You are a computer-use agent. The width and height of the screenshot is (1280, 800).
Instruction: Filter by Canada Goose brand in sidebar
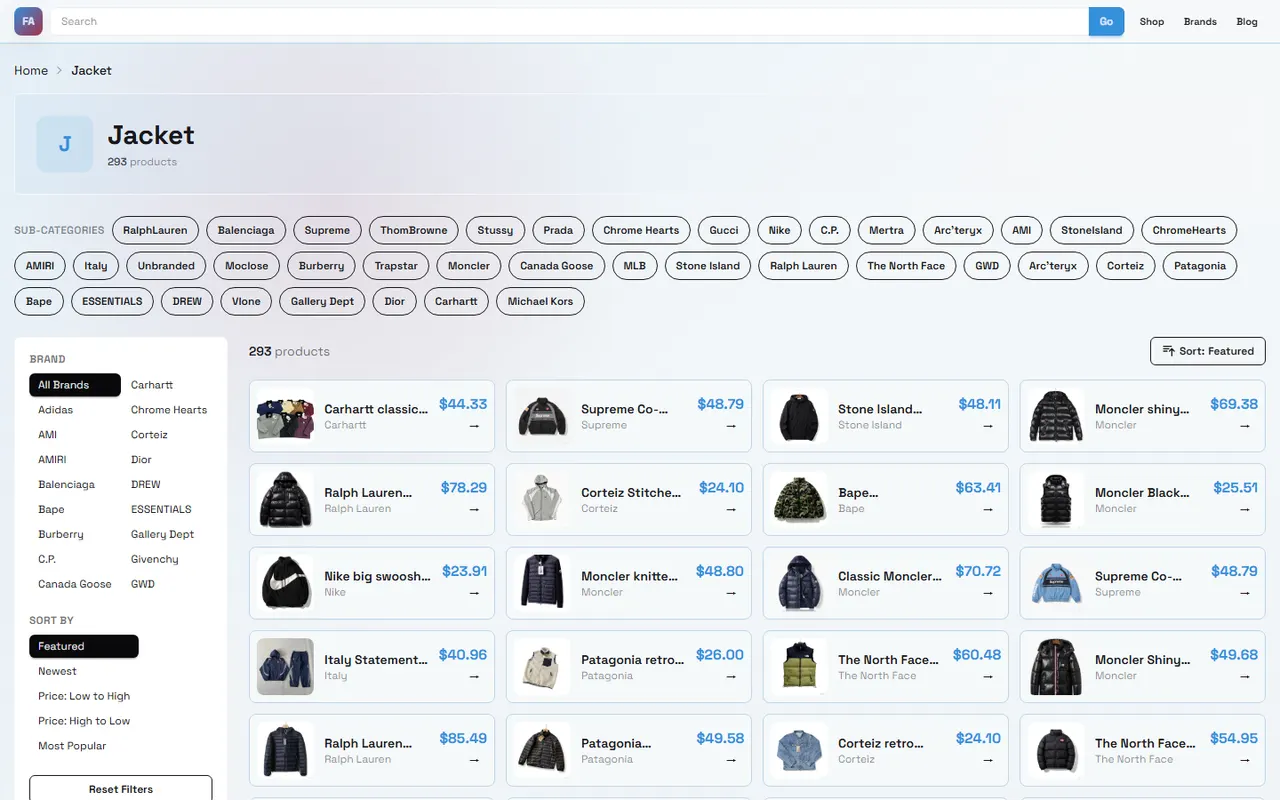coord(75,584)
